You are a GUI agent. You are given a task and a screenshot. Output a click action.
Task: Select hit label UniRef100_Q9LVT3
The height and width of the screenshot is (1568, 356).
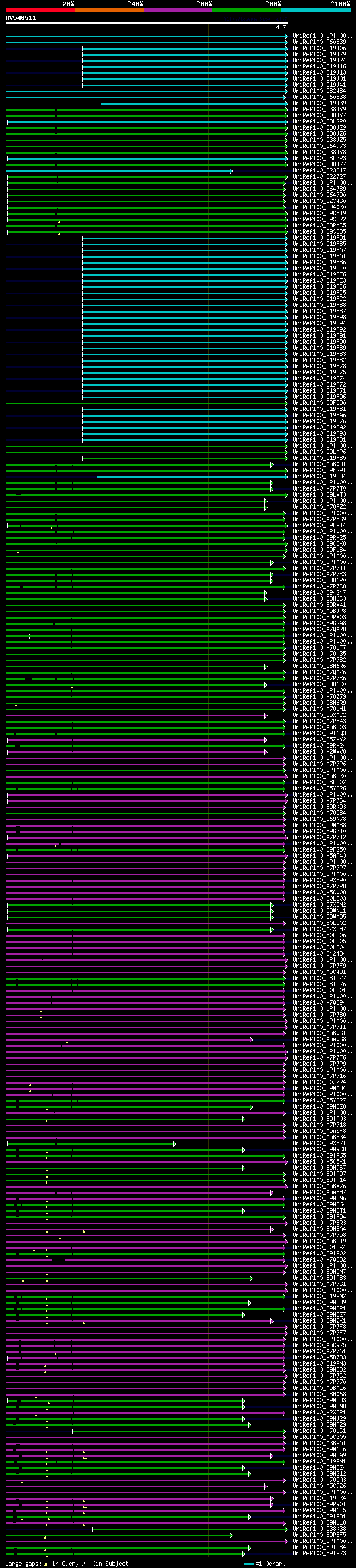click(x=319, y=495)
